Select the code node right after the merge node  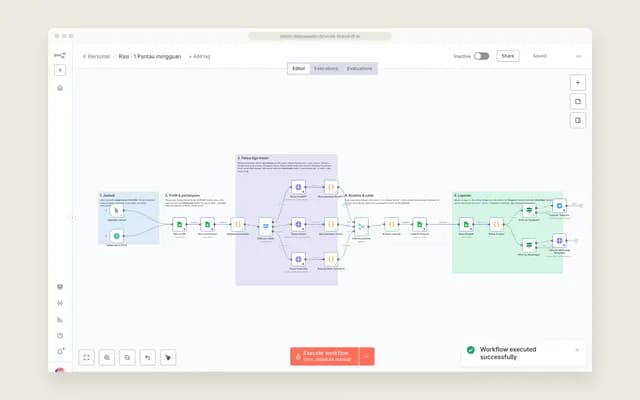pos(391,224)
